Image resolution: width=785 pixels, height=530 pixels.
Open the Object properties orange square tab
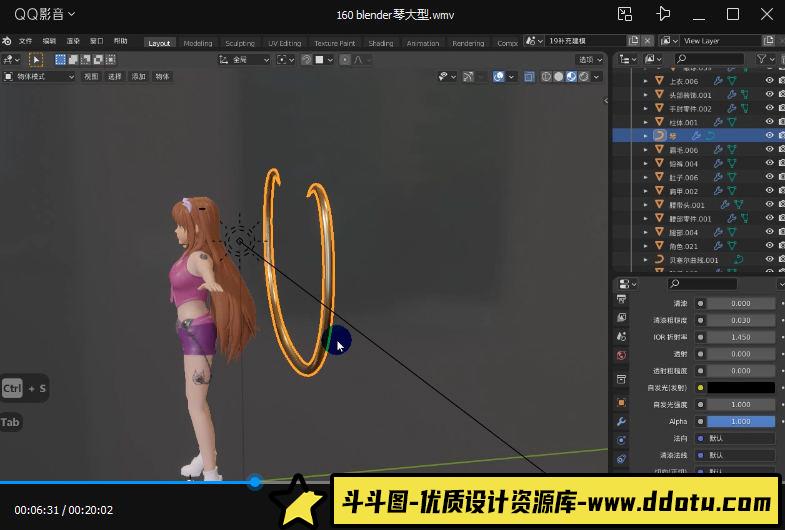(622, 402)
